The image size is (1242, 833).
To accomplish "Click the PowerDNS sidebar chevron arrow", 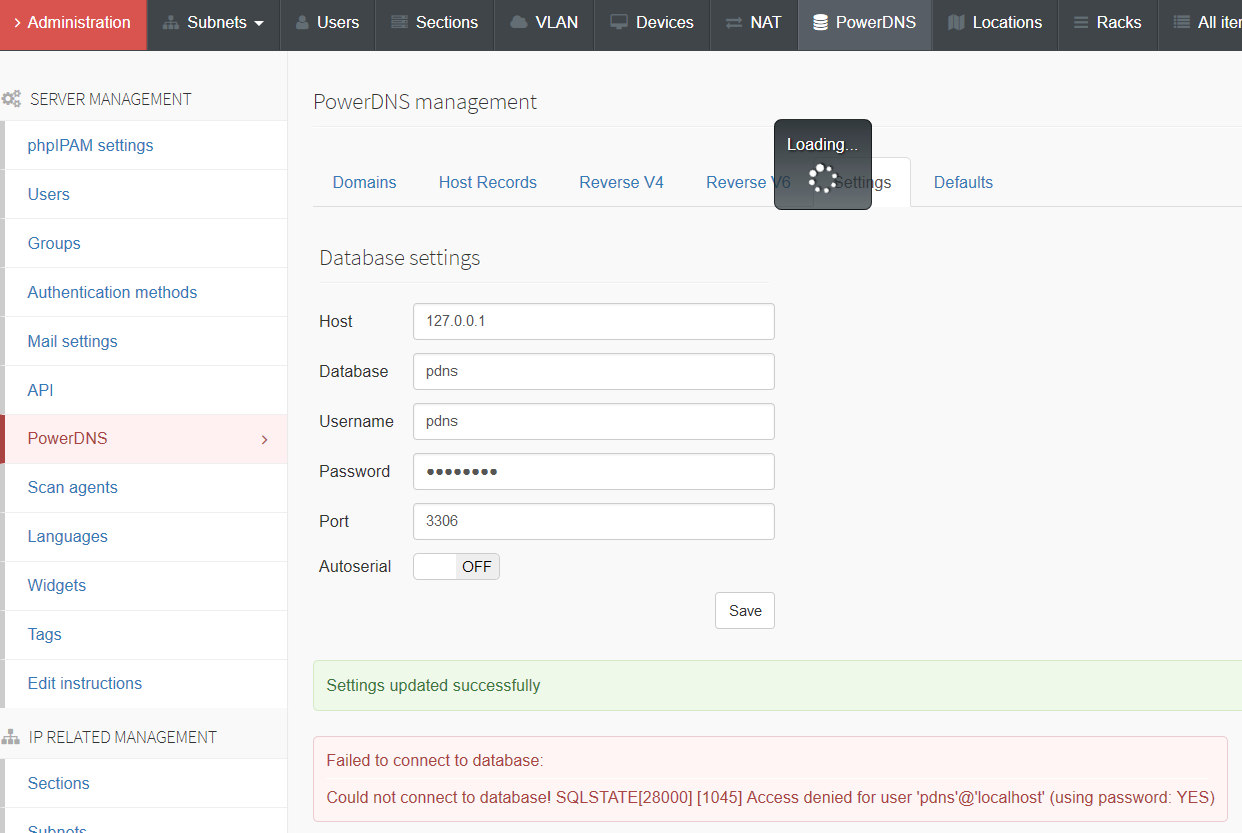I will pos(264,440).
